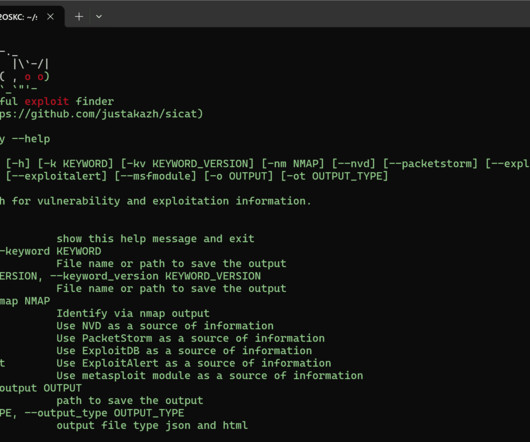This screenshot has width=530, height=442.
Task: Click 'Use ExploitDB as a source' line
Action: (184, 351)
